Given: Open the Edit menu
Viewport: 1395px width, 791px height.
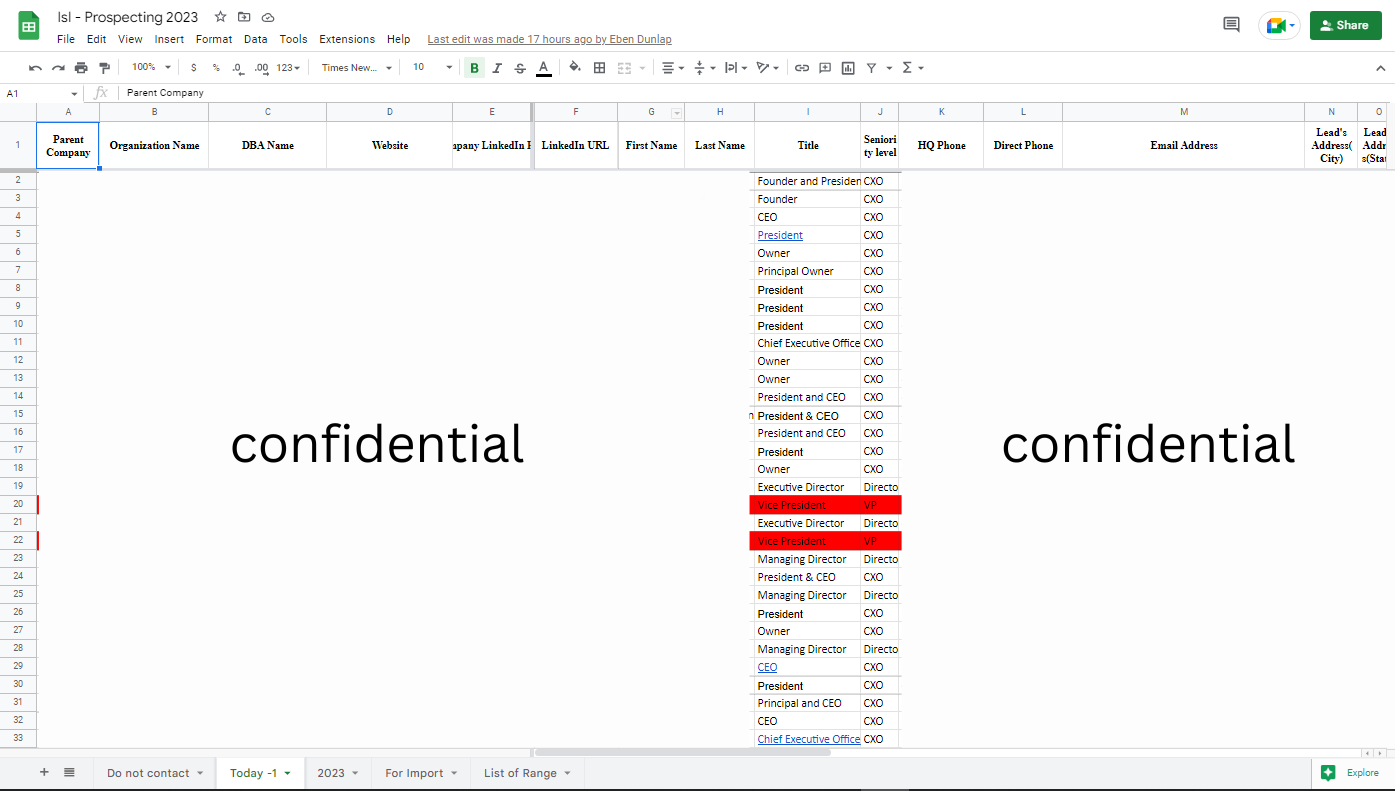Looking at the screenshot, I should click(96, 40).
